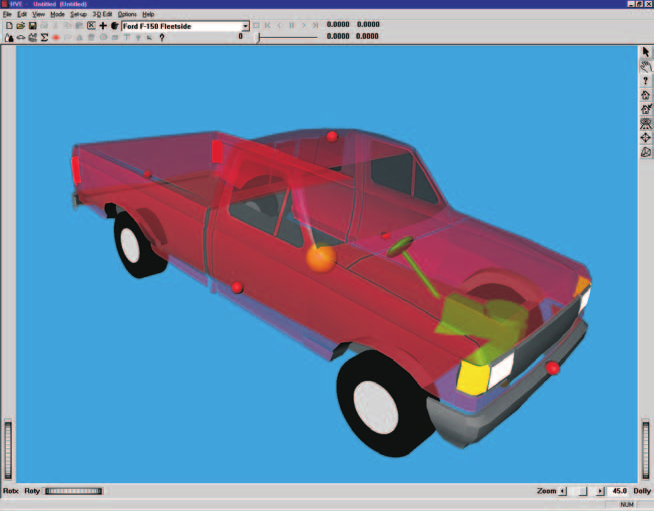654x511 pixels.
Task: Toggle the perspective camera cube icon
Action: coord(646,152)
